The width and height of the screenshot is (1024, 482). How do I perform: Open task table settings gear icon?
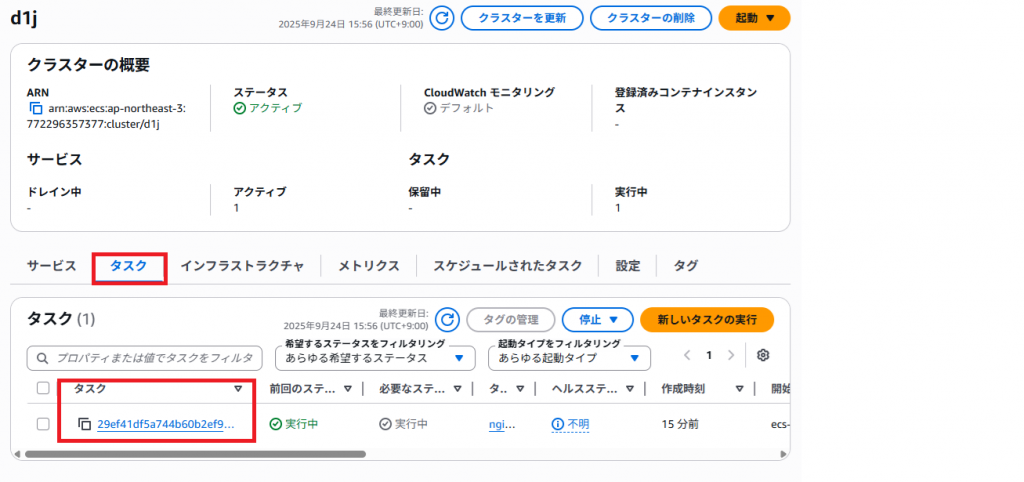(763, 356)
